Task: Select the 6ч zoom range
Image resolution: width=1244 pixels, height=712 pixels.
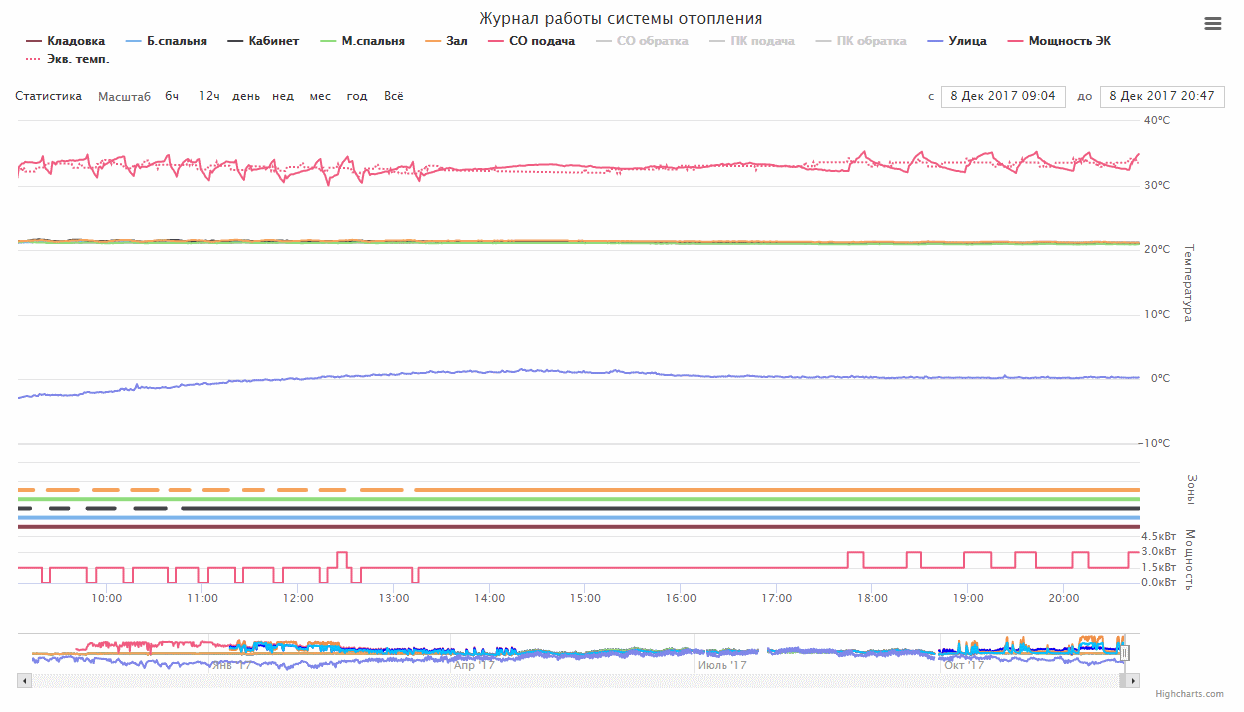Action: (172, 96)
